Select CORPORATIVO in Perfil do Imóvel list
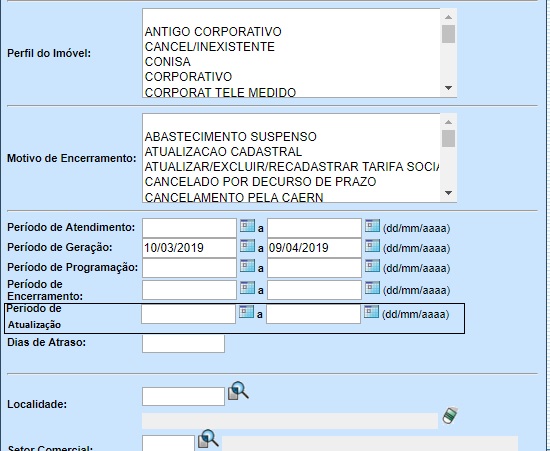The height and width of the screenshot is (451, 550). [188, 77]
